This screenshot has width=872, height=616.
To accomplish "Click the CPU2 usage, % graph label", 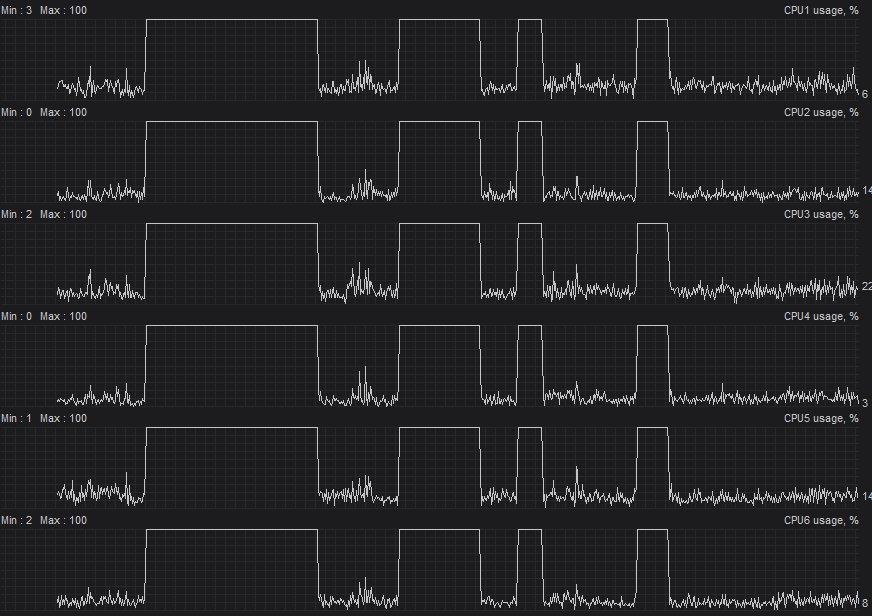I will tap(821, 112).
